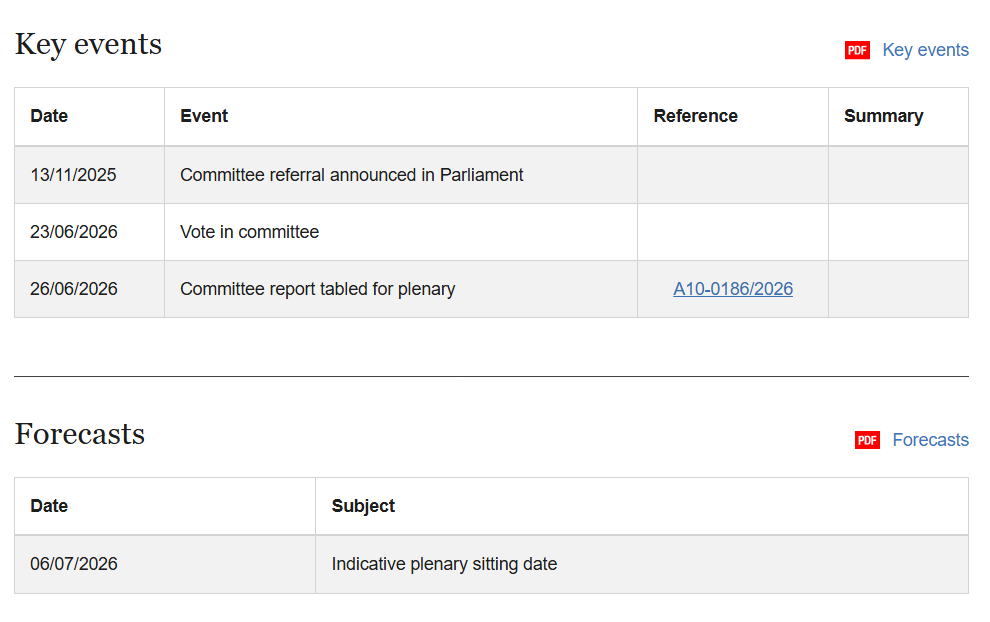
Task: Select the Key events heading
Action: 88,44
